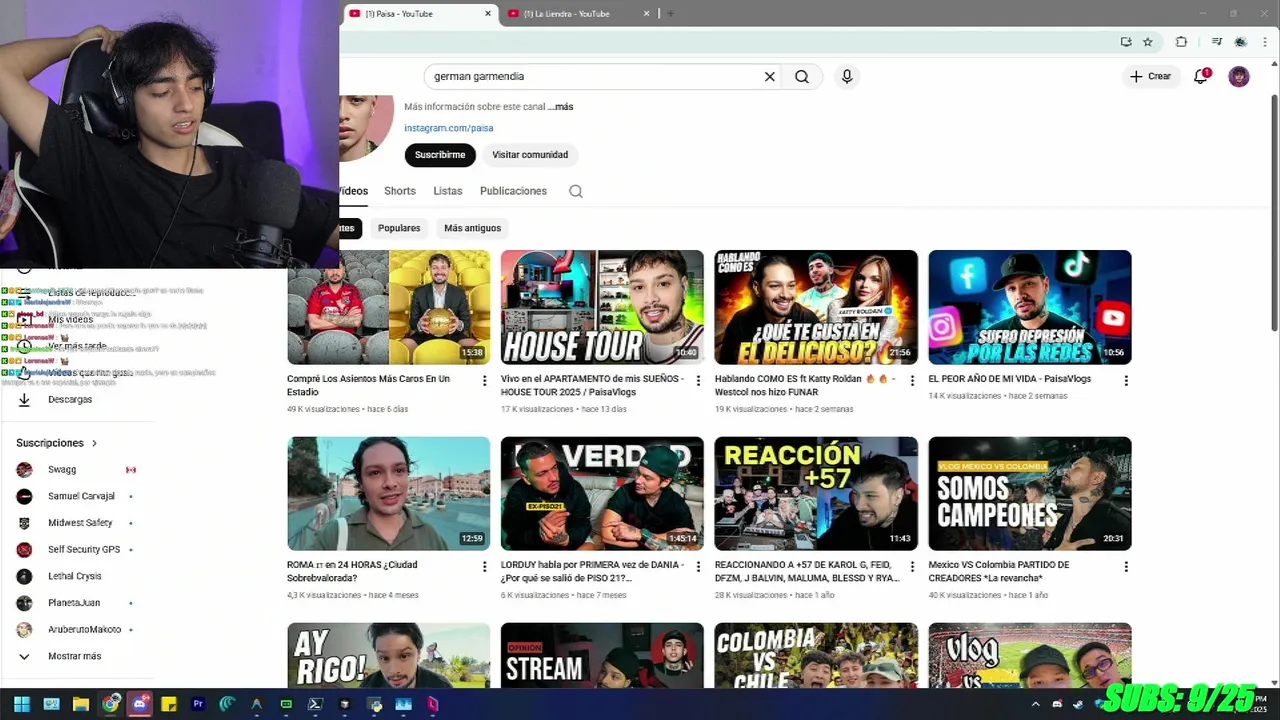Open the Shorts tab of the channel

coord(400,191)
